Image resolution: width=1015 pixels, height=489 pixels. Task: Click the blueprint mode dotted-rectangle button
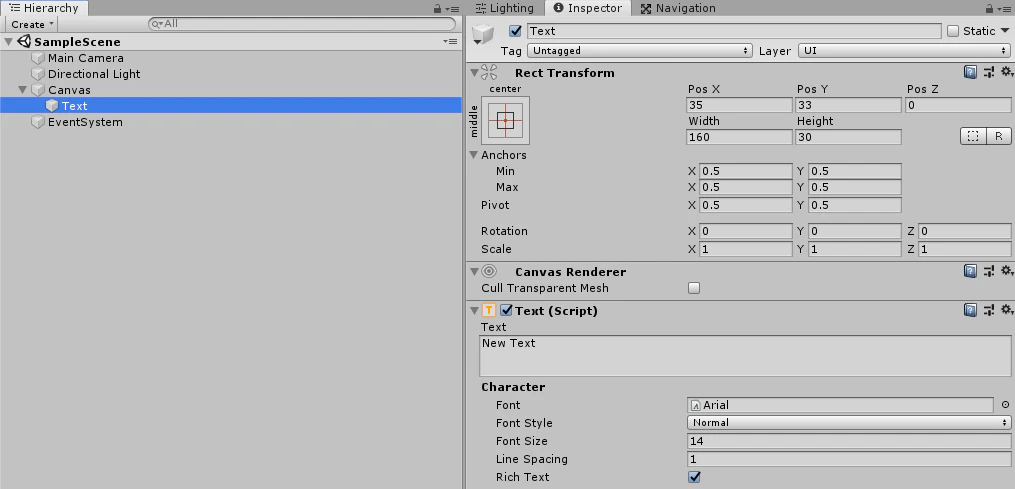point(972,136)
